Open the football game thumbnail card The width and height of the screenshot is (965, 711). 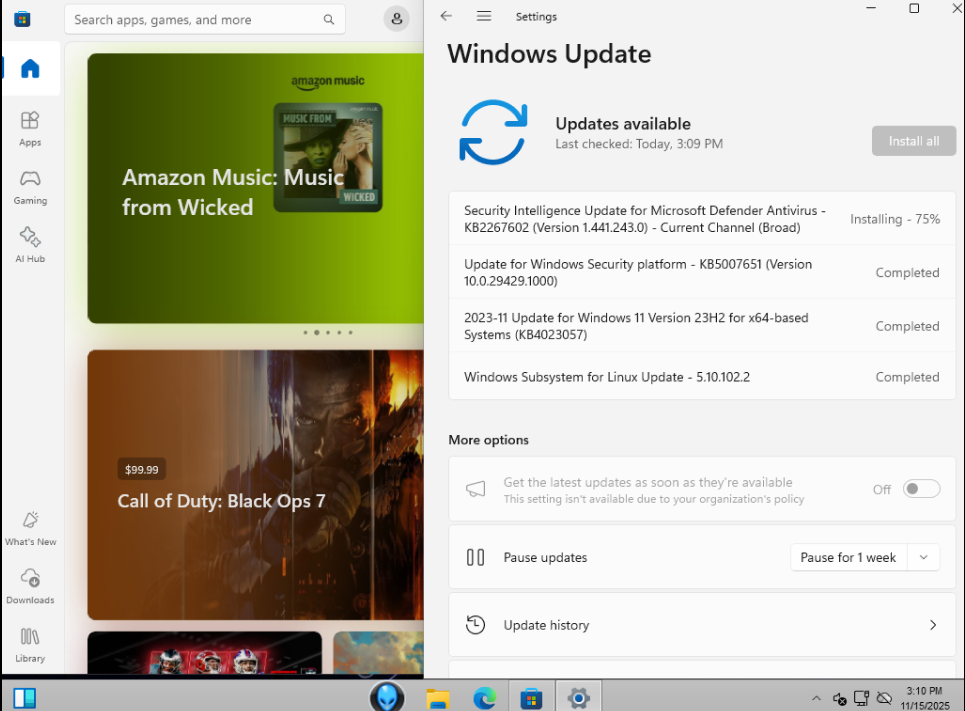[204, 653]
